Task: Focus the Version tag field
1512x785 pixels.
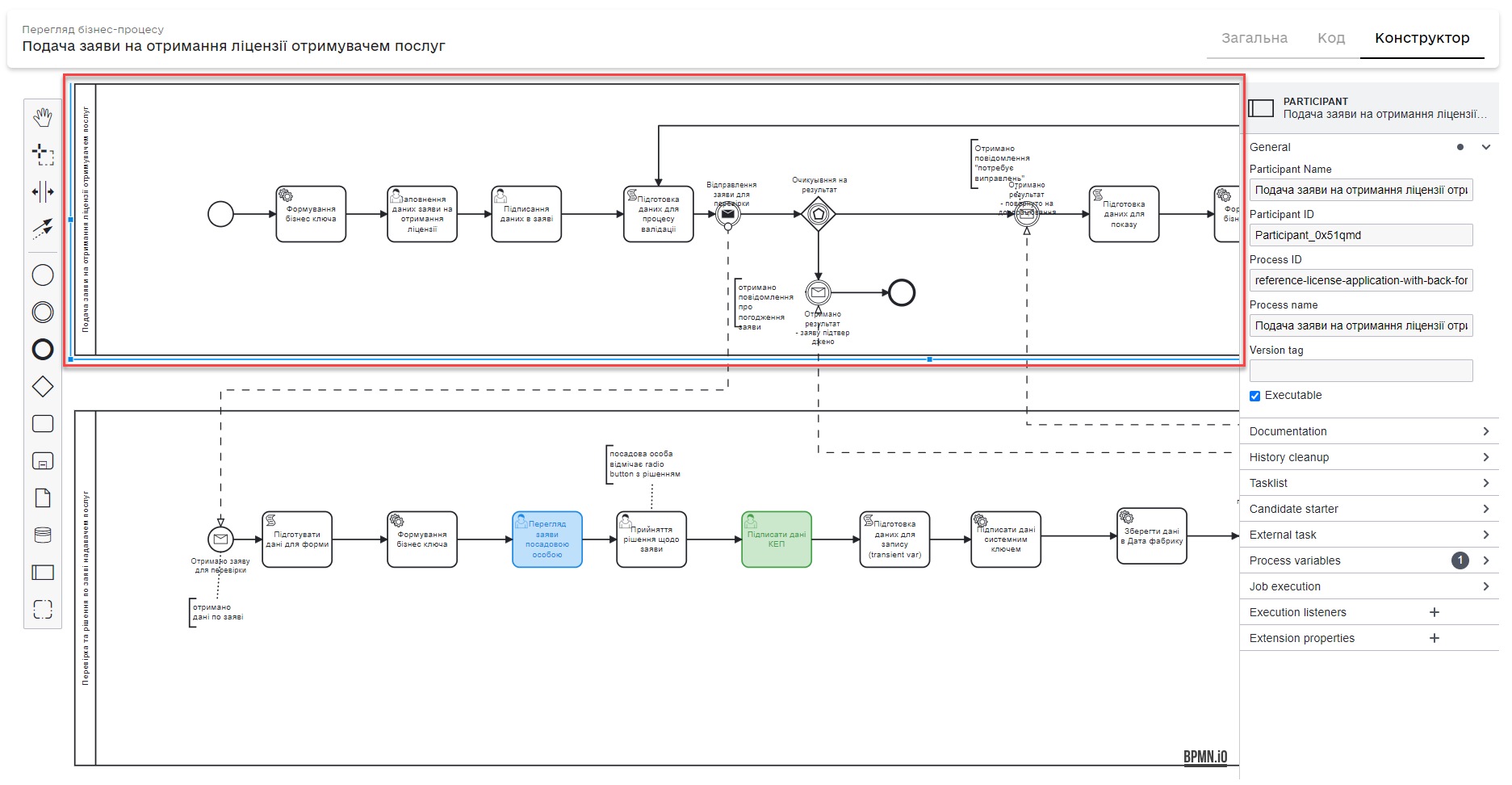Action: (1361, 371)
